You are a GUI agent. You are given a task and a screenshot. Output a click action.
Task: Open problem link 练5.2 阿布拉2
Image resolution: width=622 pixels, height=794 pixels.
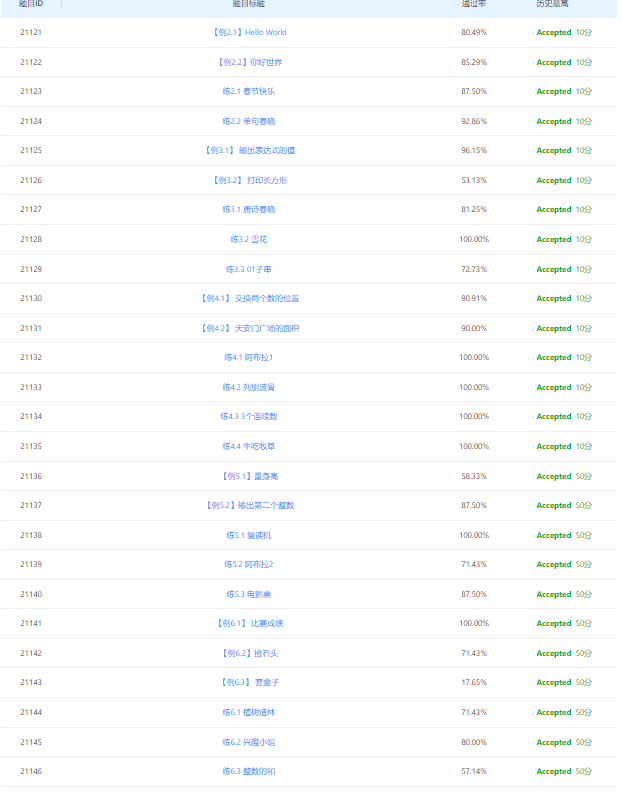(249, 564)
